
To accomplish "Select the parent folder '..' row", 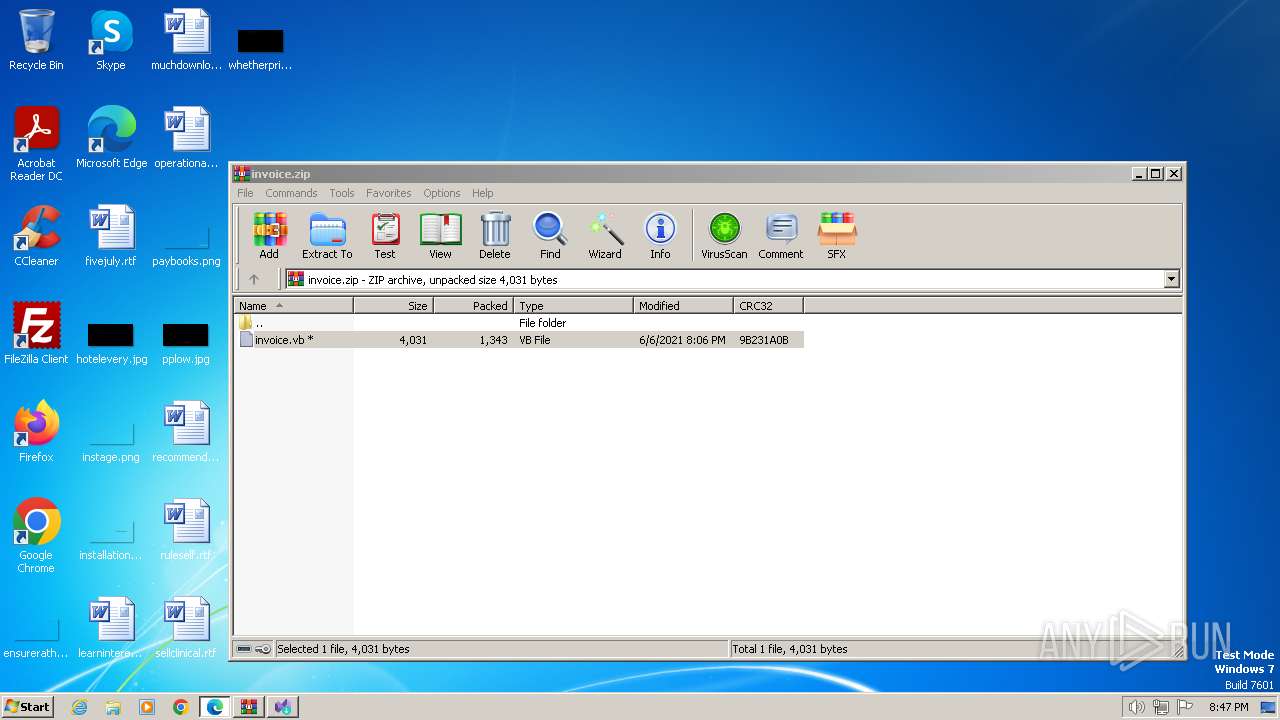I will [x=519, y=323].
